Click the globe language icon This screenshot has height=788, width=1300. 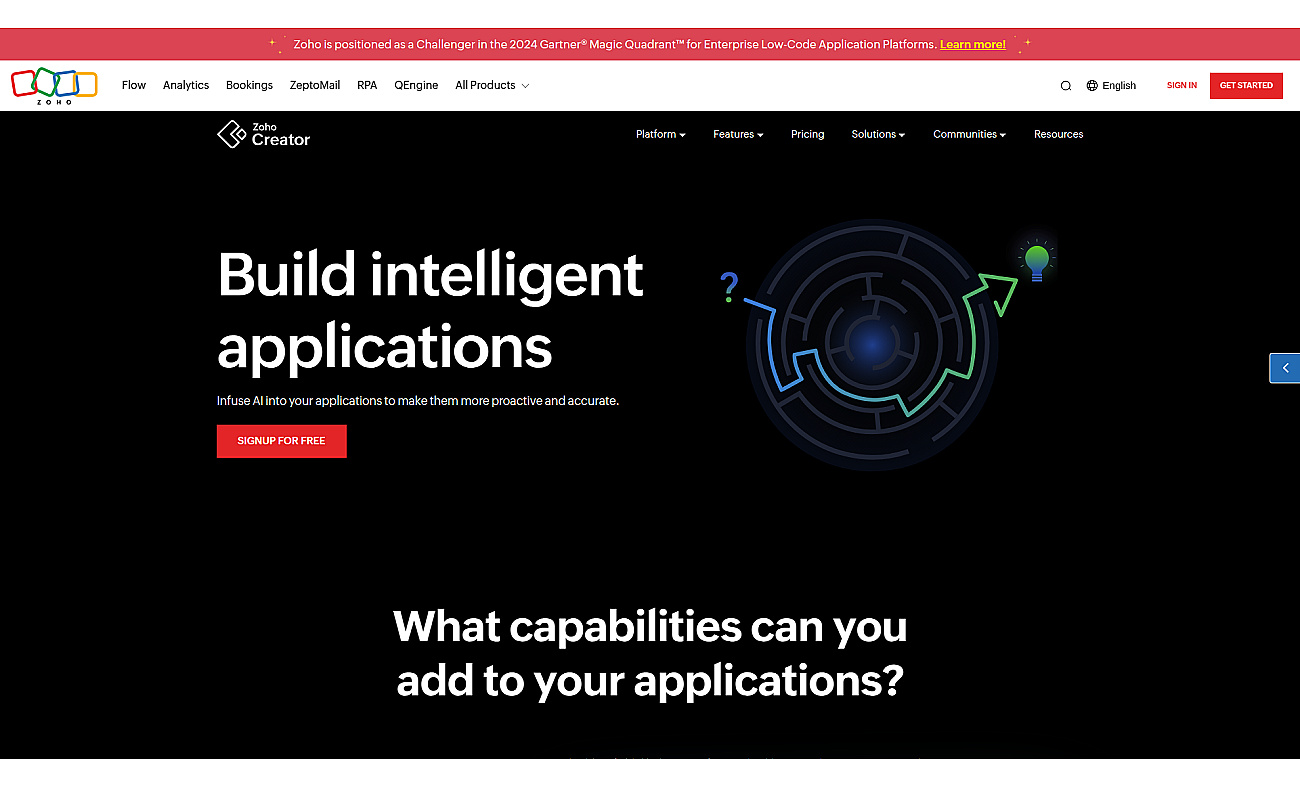(1092, 86)
